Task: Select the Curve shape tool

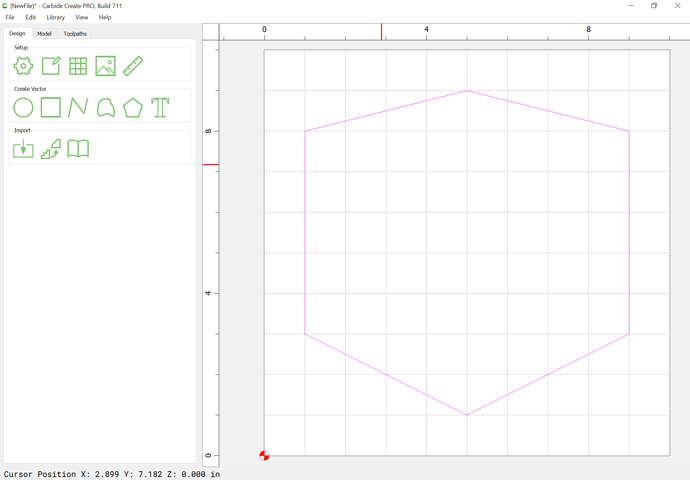Action: 106,107
